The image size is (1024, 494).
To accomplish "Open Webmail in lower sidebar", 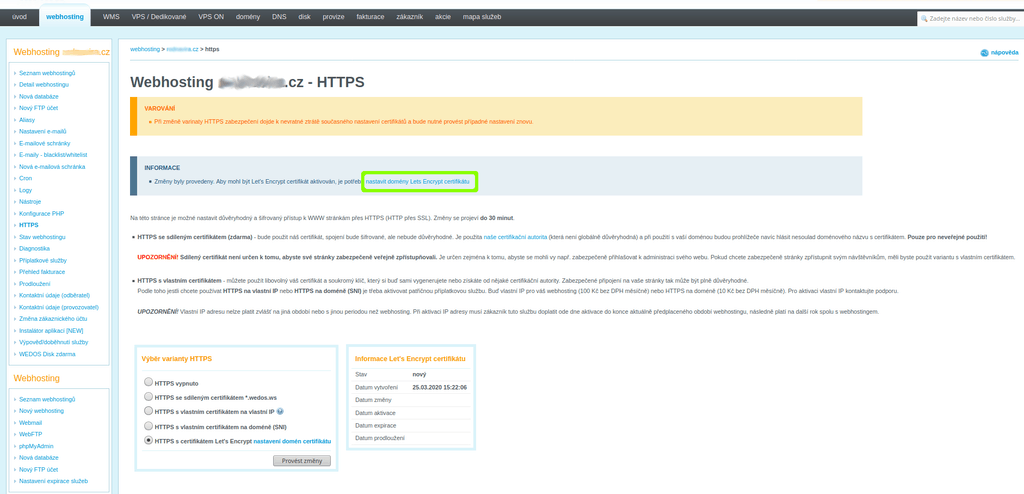I will 31,423.
